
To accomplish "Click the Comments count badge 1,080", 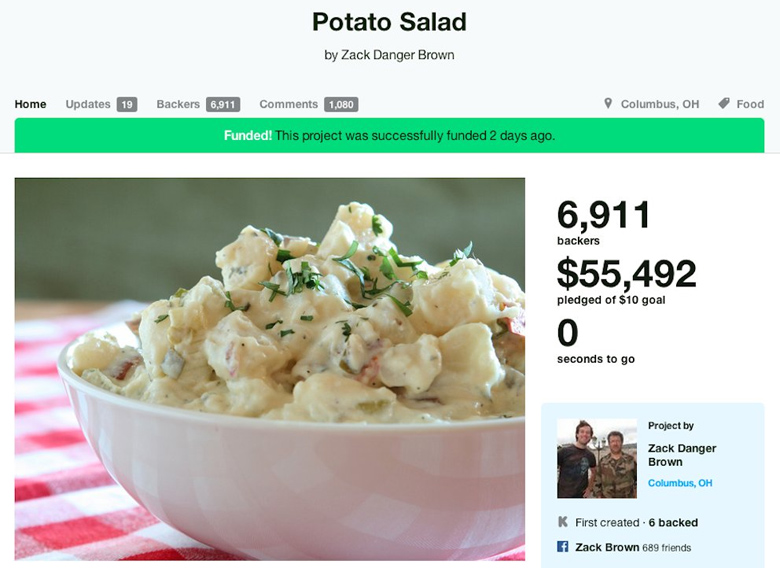I will 341,104.
